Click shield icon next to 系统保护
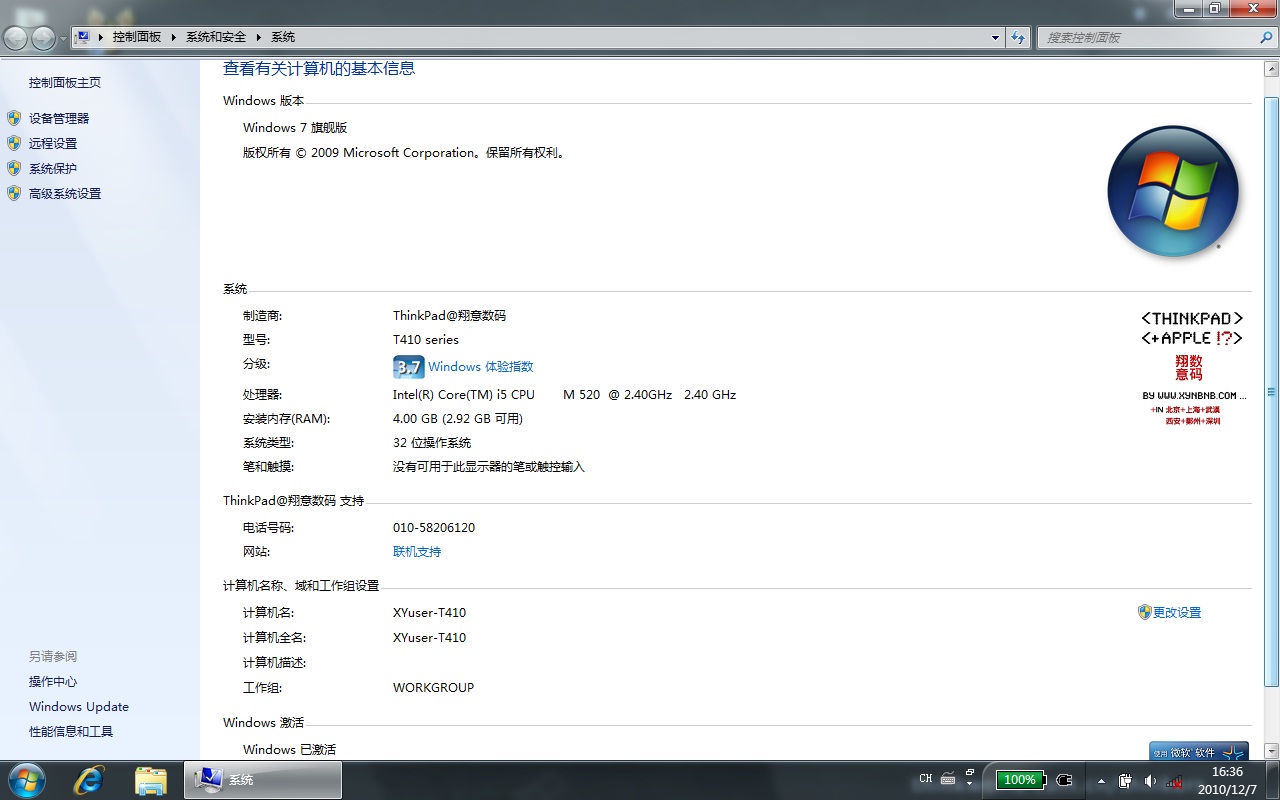 pos(14,168)
